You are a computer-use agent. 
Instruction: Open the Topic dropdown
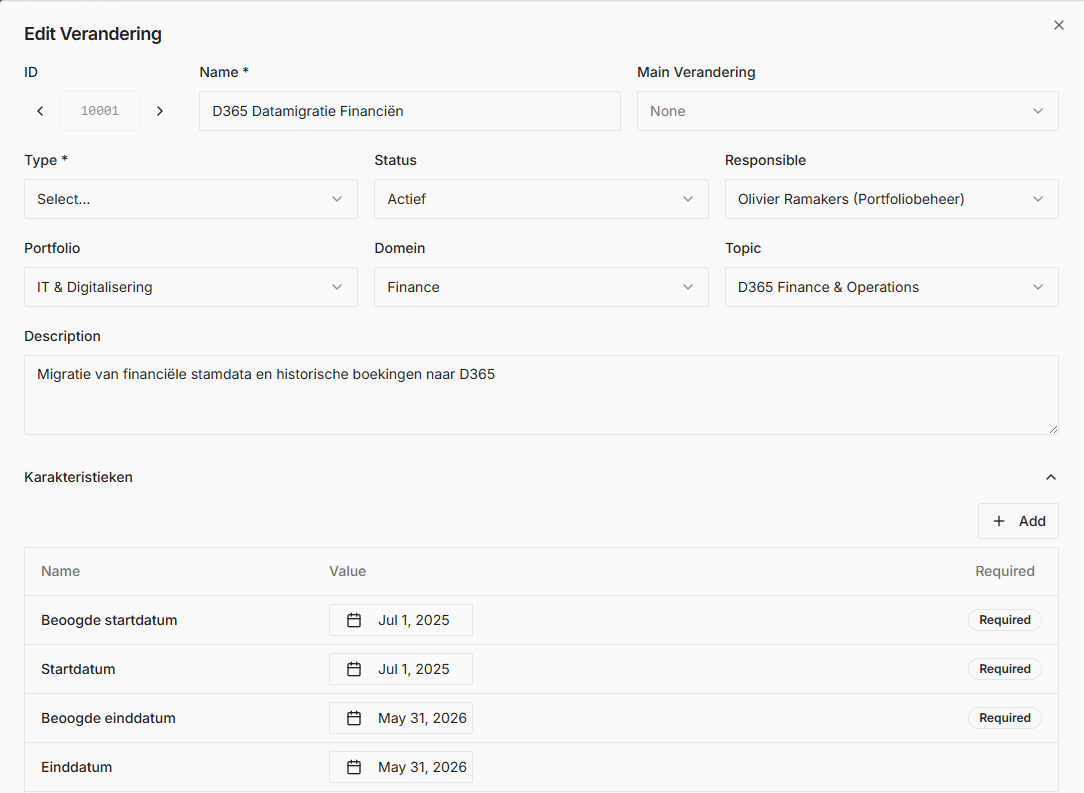tap(890, 287)
